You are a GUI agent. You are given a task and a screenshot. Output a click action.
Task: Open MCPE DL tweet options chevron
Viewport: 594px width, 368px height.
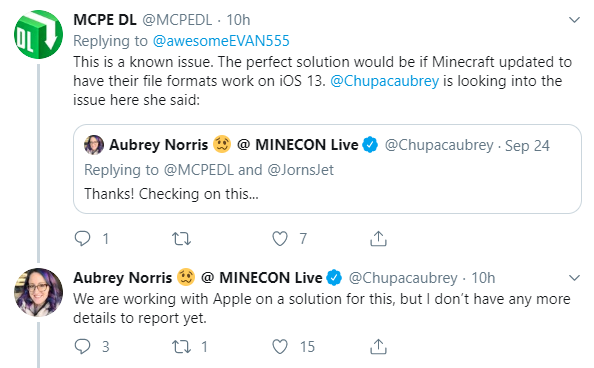point(574,20)
